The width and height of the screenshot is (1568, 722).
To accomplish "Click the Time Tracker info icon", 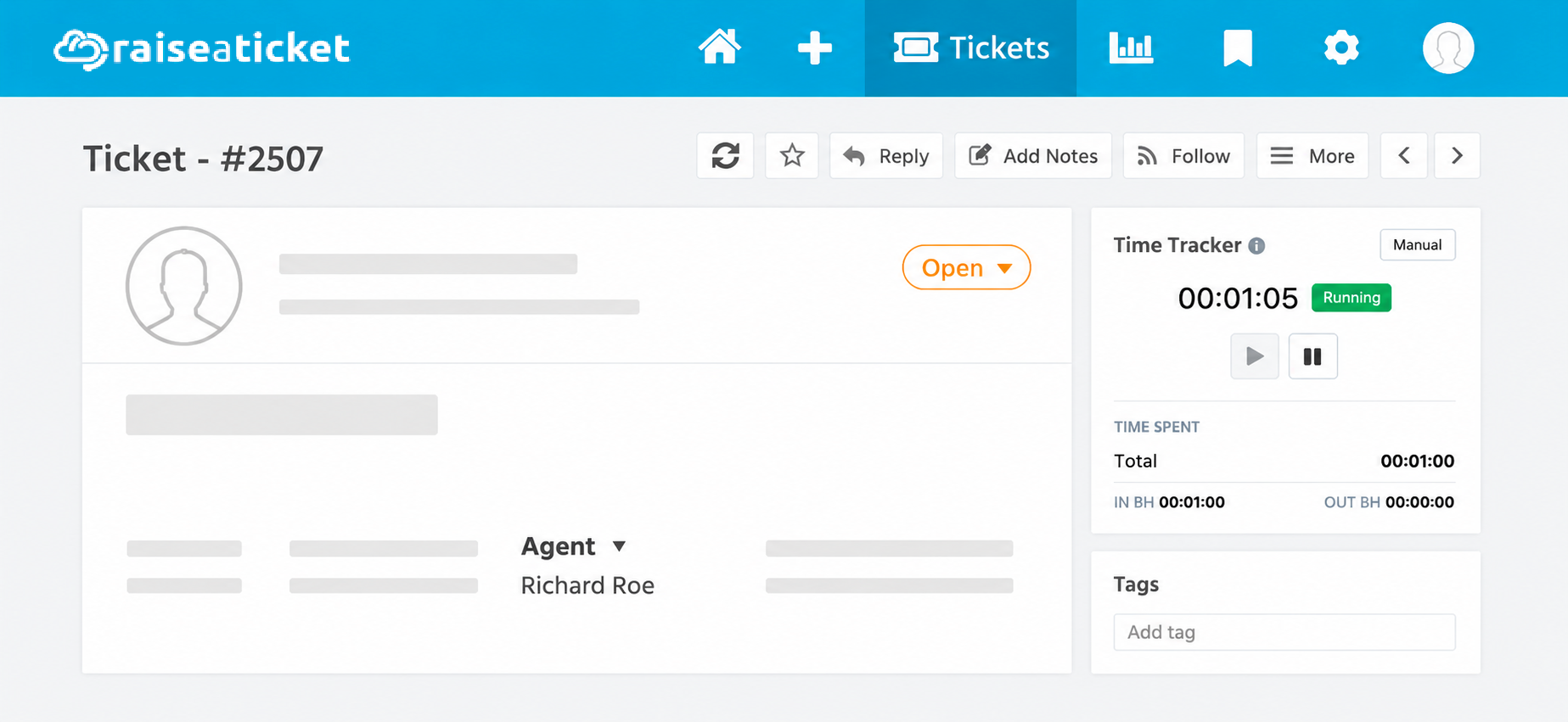I will point(1256,246).
